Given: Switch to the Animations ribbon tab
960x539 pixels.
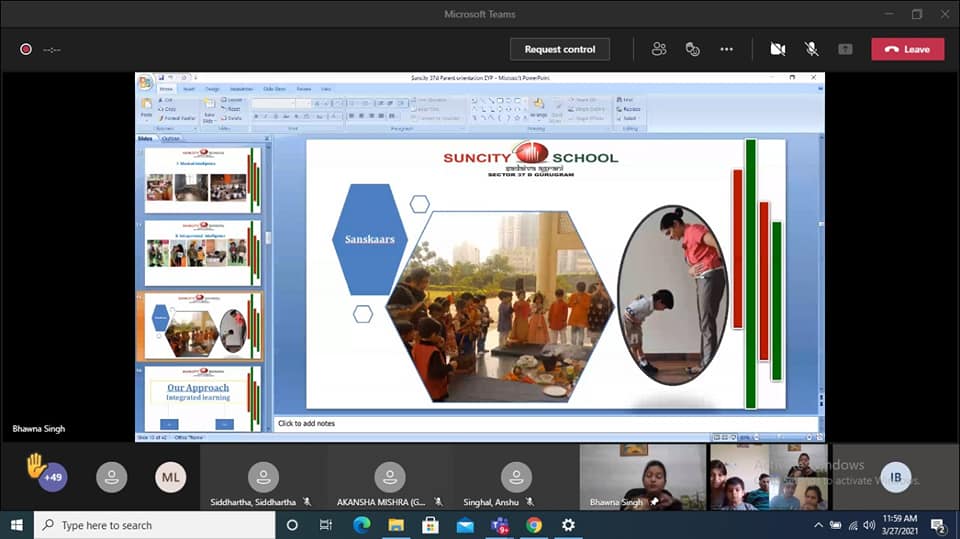Looking at the screenshot, I should point(241,89).
